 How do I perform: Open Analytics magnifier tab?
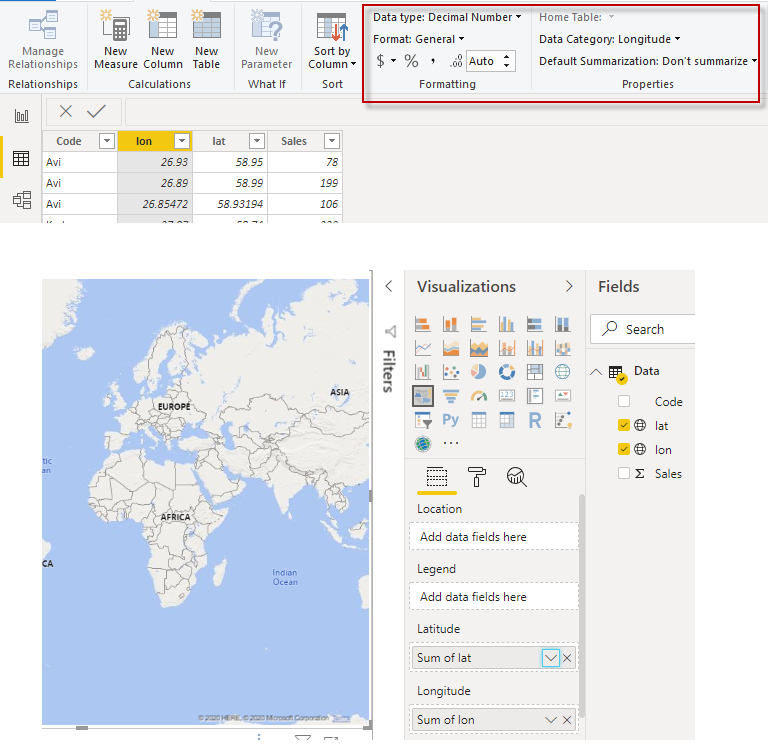(516, 476)
